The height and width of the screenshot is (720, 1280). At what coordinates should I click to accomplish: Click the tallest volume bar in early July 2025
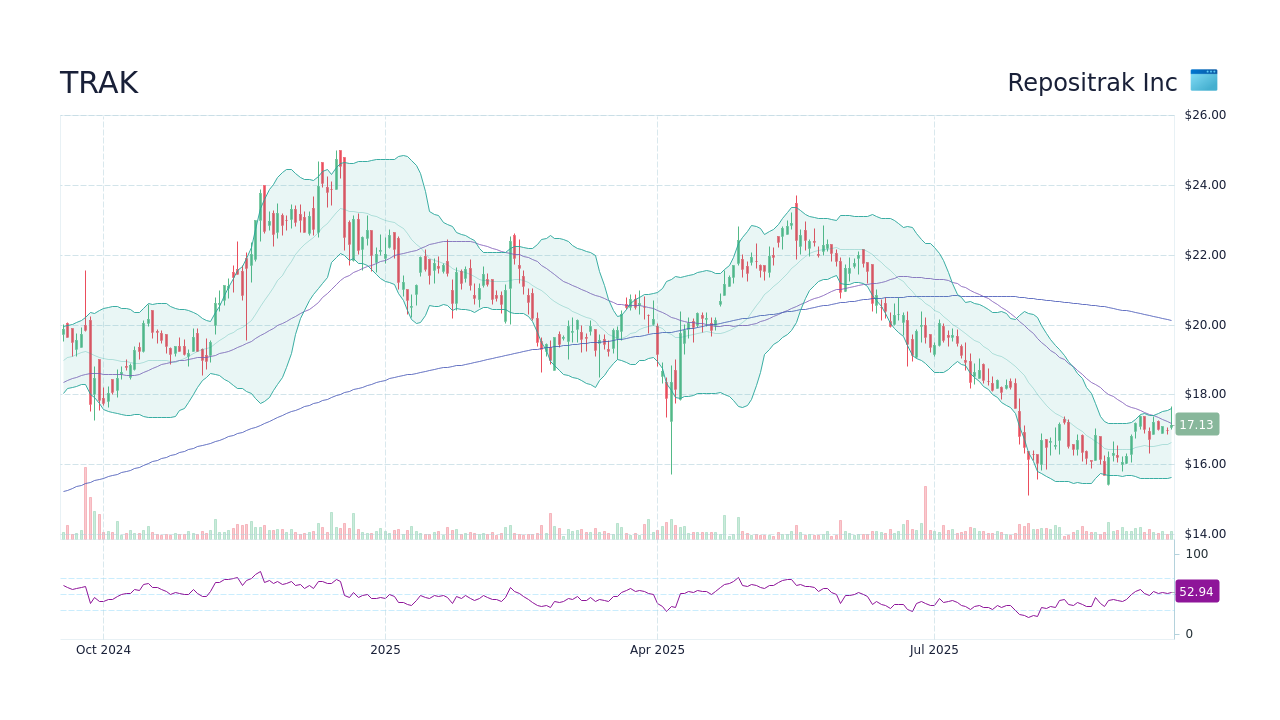pos(925,513)
